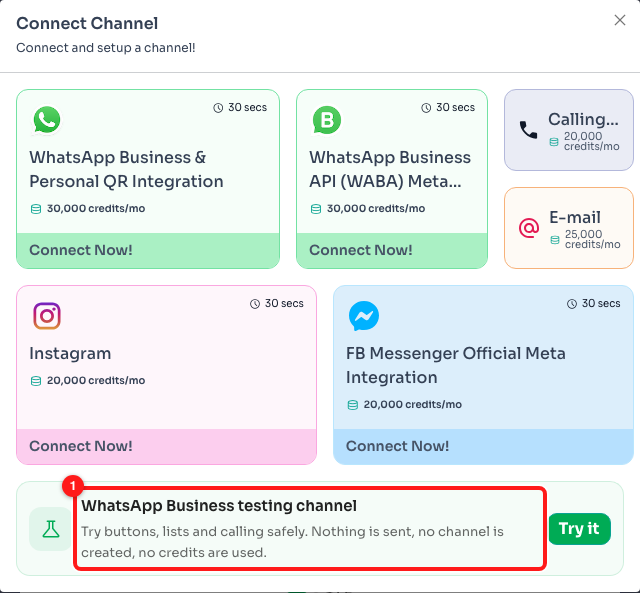Click clock icon on Instagram card
Viewport: 640px width, 593px height.
pyautogui.click(x=255, y=304)
